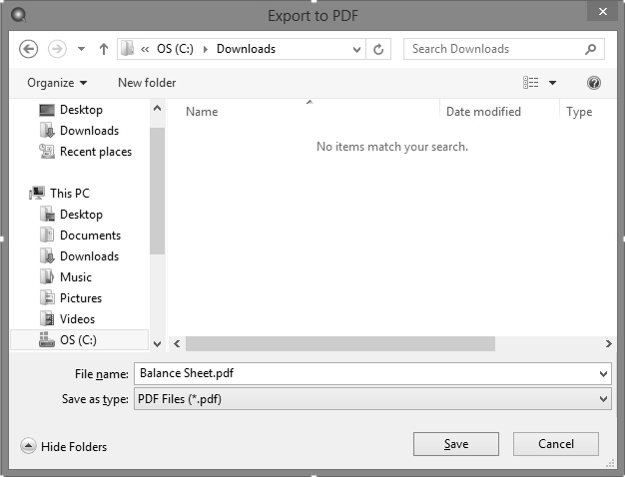Sort by Date modified column header
Screen dimensions: 625x477
click(483, 112)
